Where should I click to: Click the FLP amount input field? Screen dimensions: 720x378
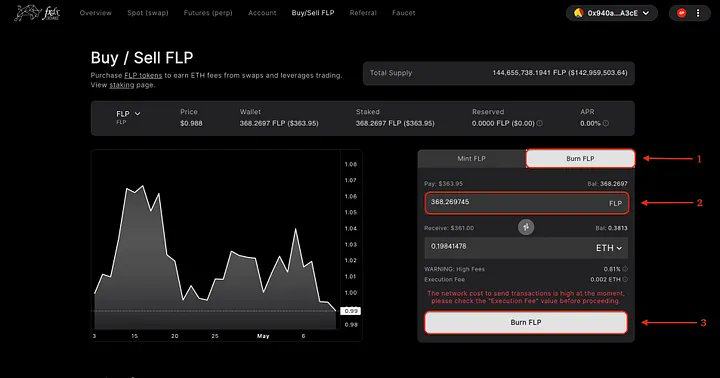pos(526,203)
